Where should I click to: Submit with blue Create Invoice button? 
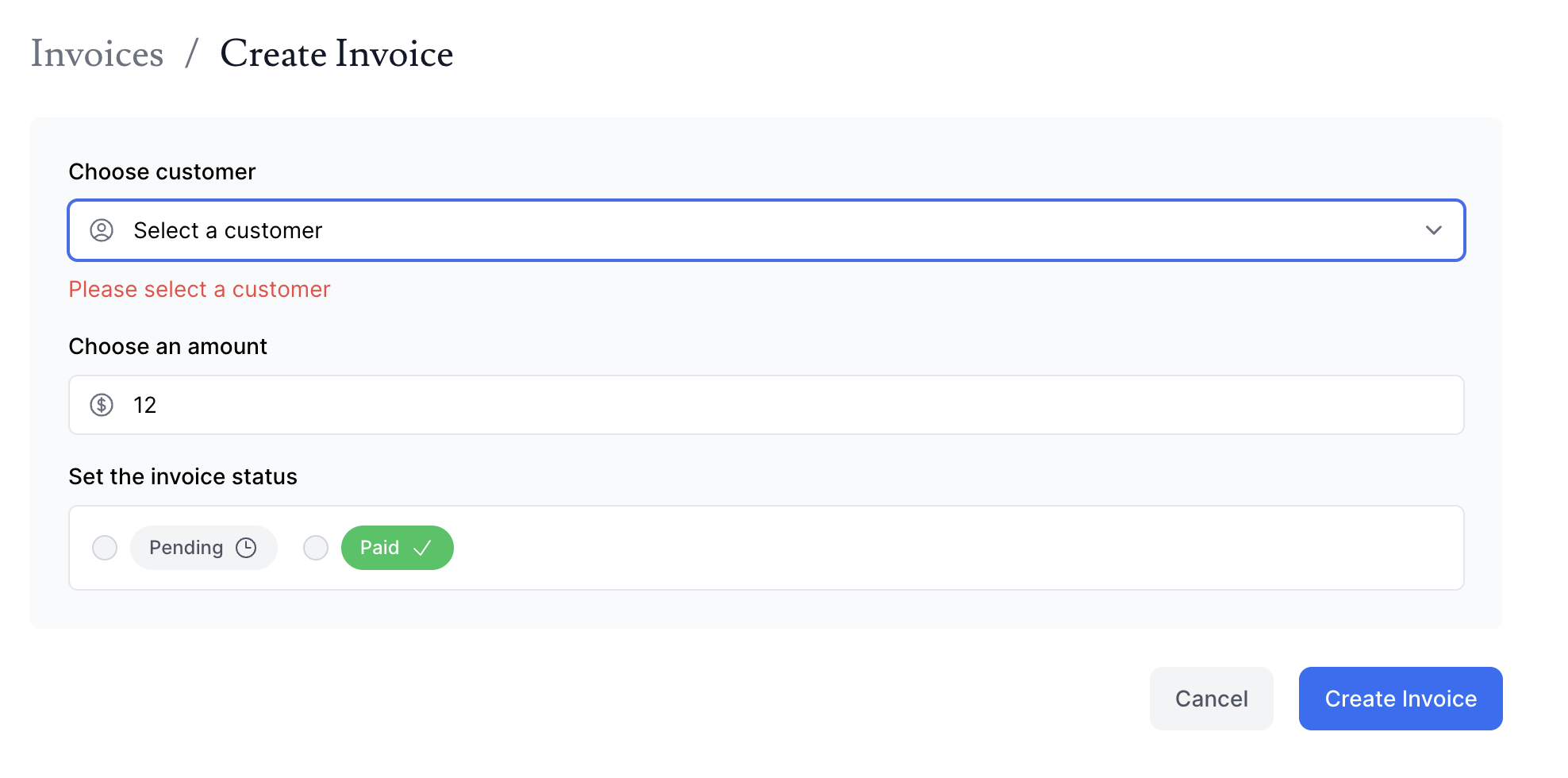click(x=1400, y=699)
